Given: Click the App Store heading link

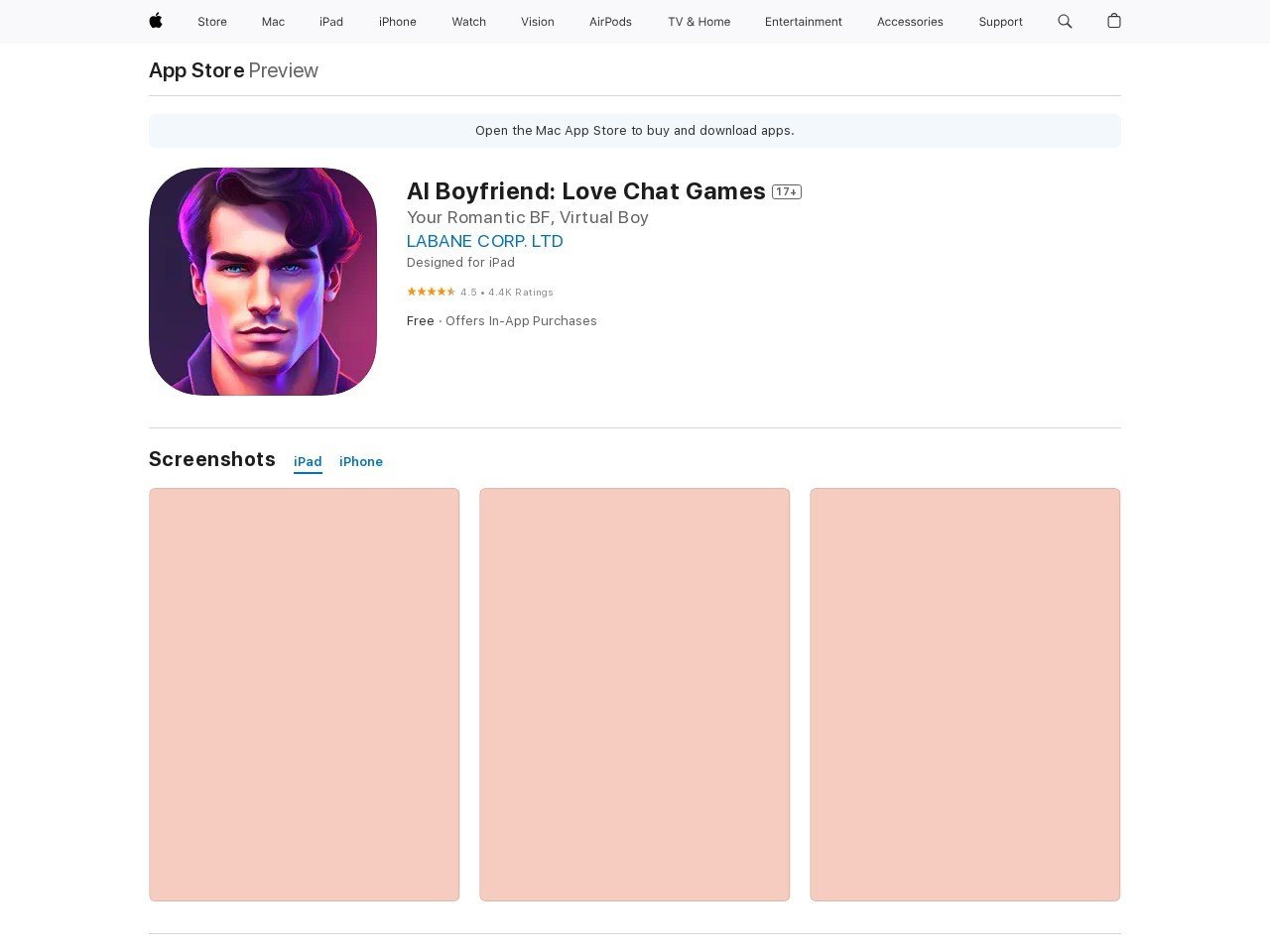Looking at the screenshot, I should pyautogui.click(x=196, y=70).
